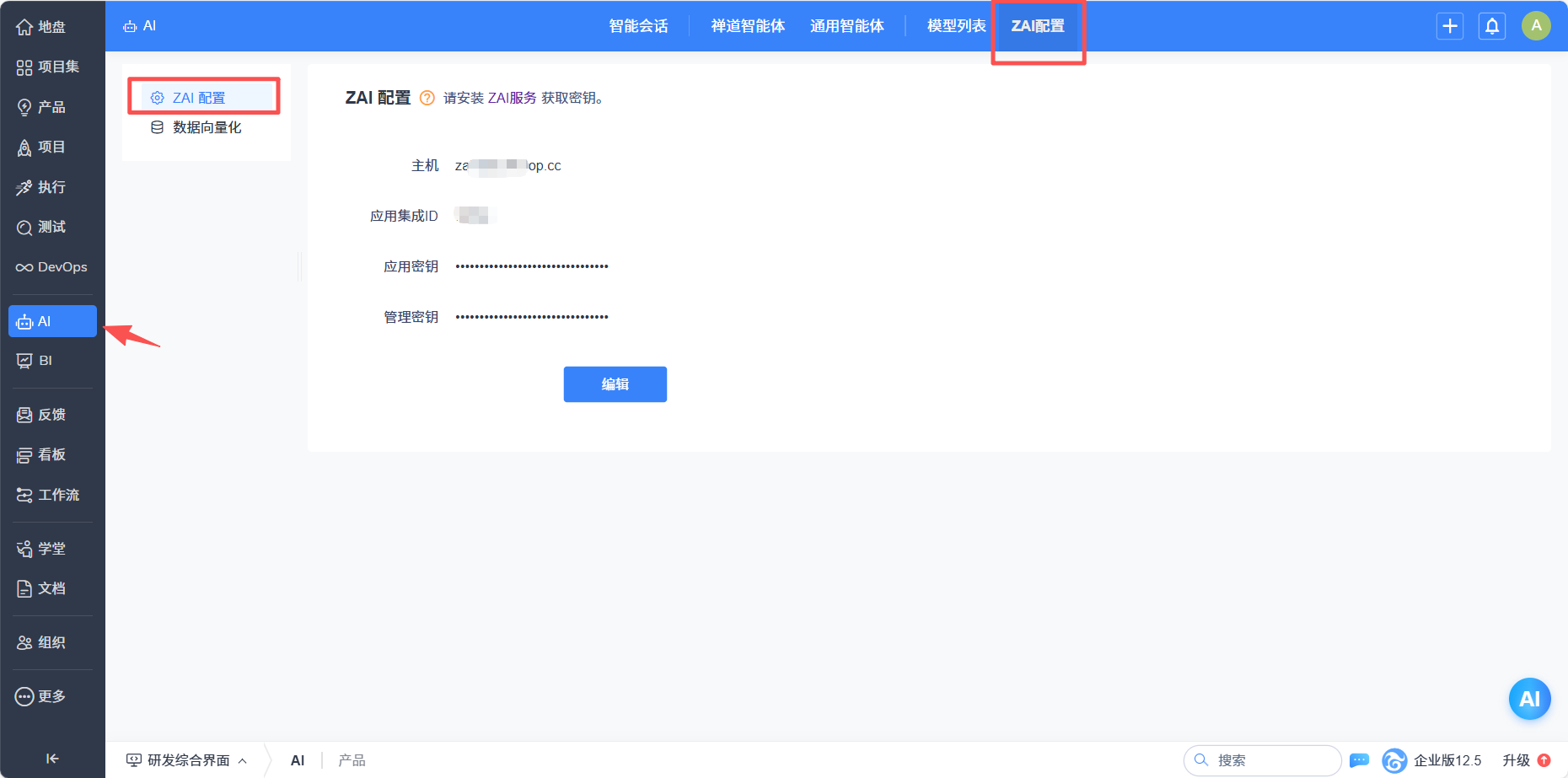Select the AI module in sidebar
Screen dimensions: 1568x778
coord(52,321)
